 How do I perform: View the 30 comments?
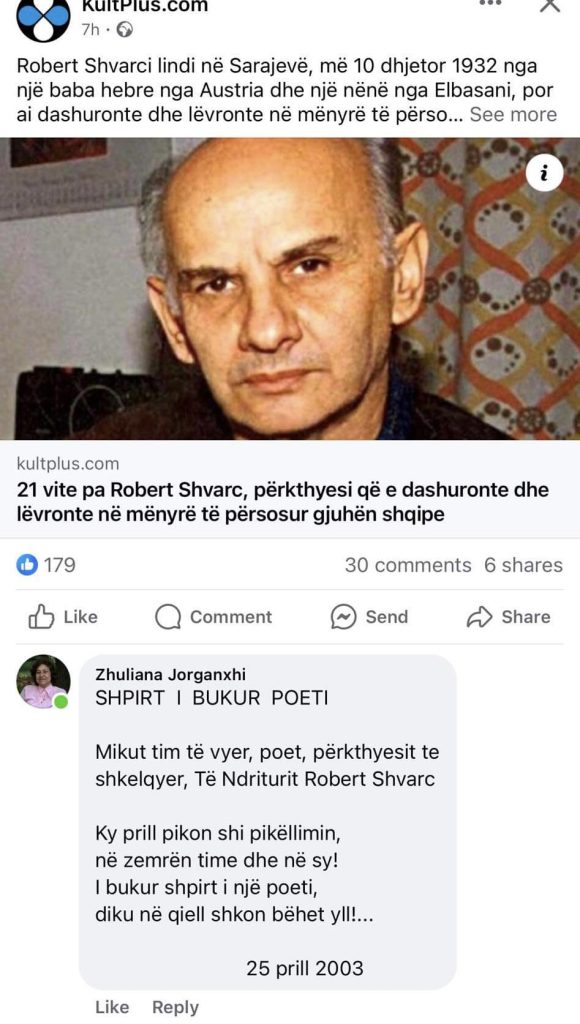tap(408, 565)
